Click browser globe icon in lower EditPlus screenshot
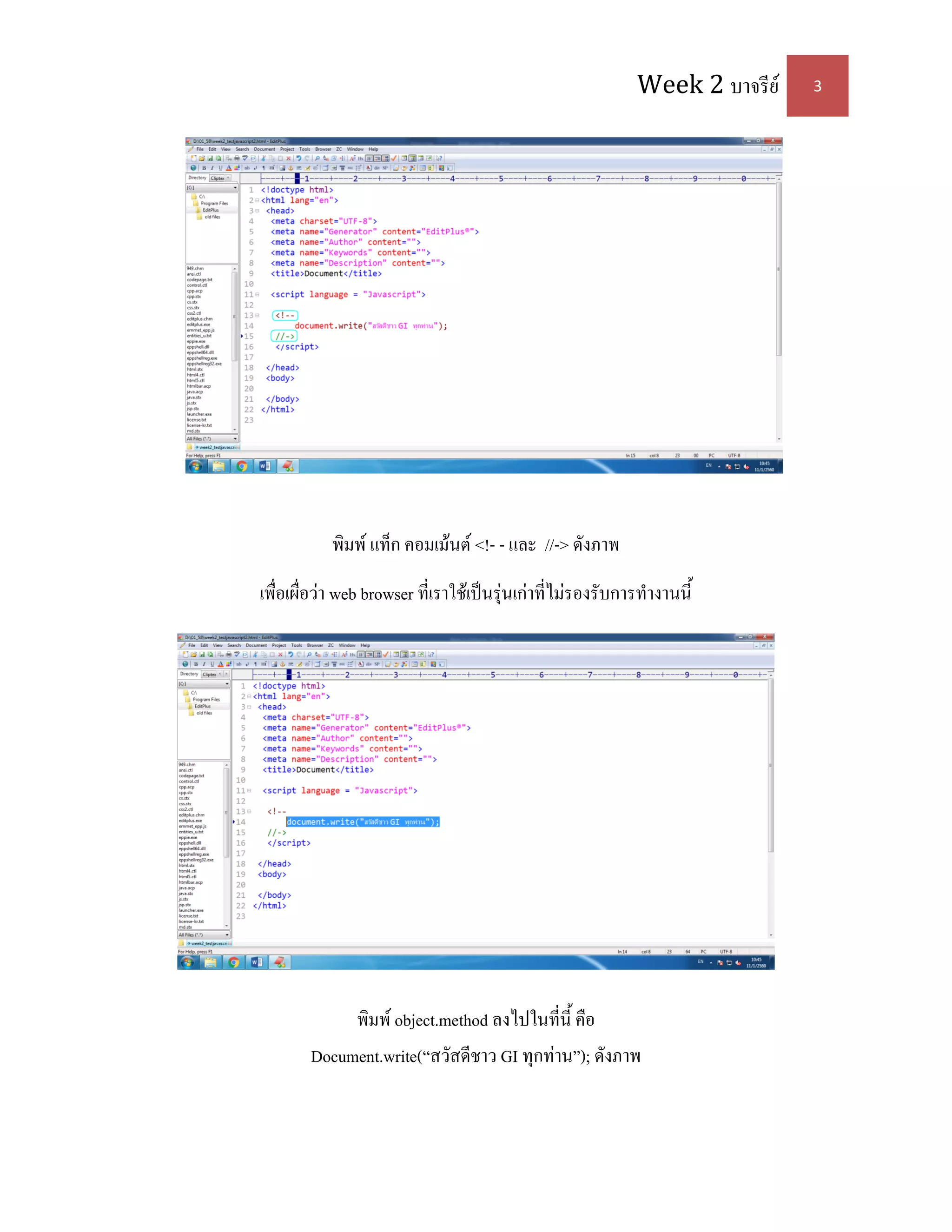This screenshot has width=952, height=1232. tap(185, 664)
